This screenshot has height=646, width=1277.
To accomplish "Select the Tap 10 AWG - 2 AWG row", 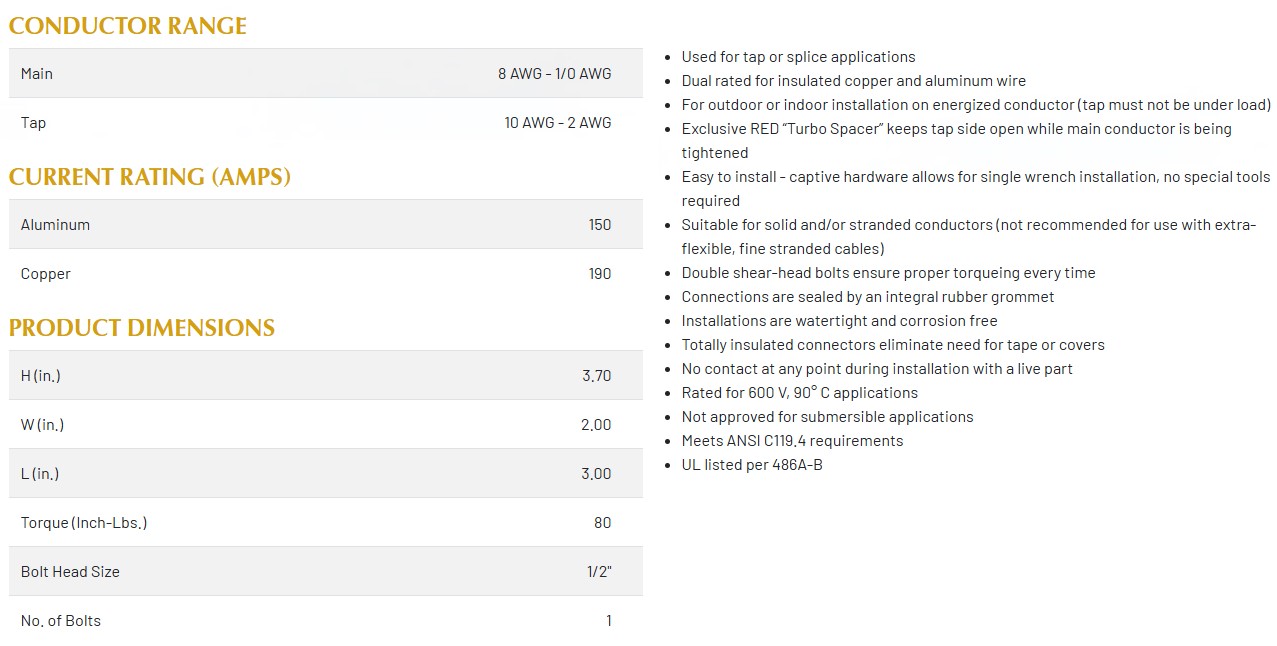I will pyautogui.click(x=326, y=122).
